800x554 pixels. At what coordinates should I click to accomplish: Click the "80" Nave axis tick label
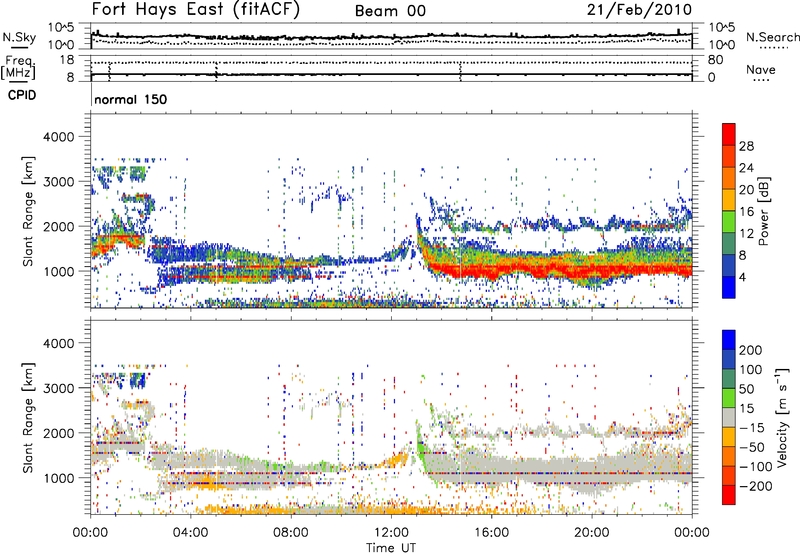coord(715,60)
